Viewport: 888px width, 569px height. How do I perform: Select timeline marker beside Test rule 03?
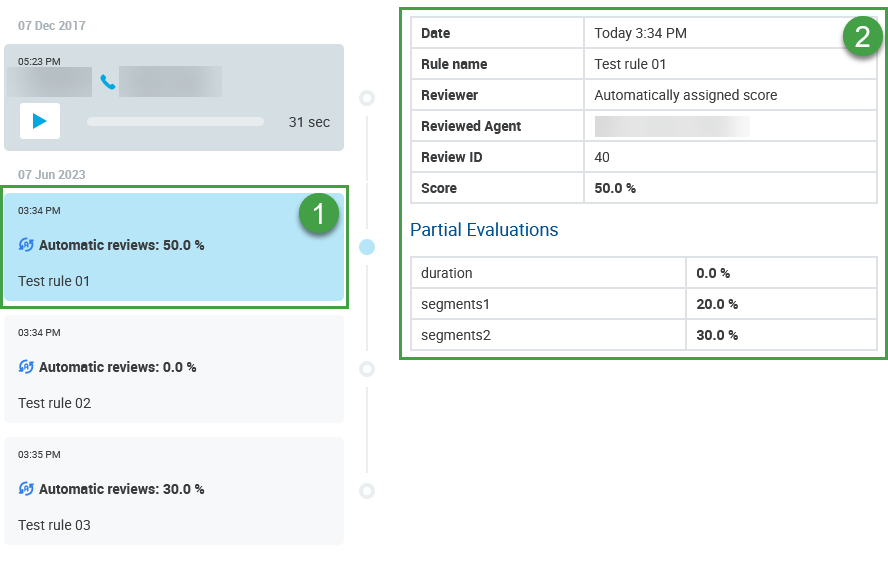[x=367, y=491]
